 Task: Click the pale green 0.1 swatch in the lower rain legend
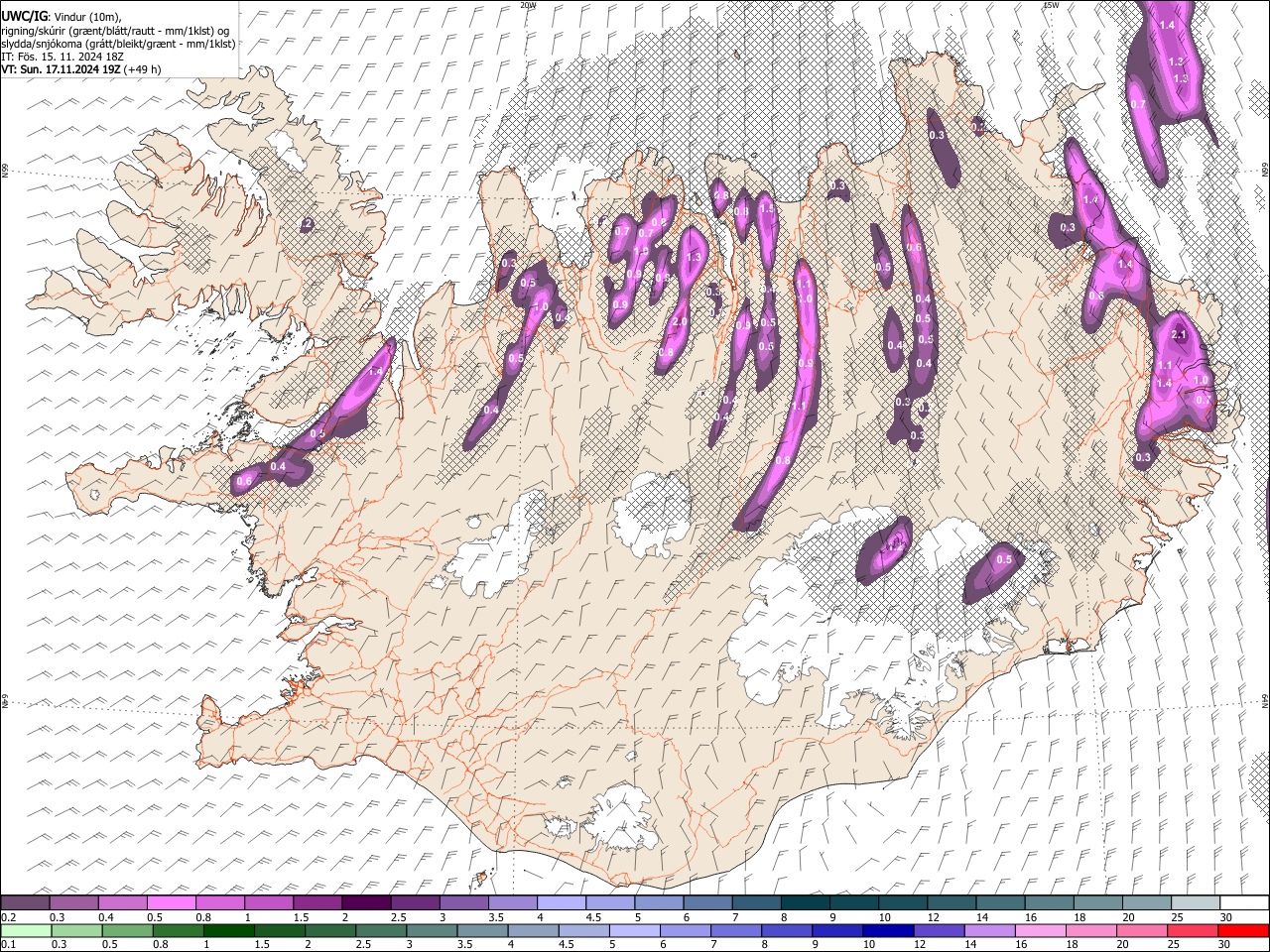point(26,930)
